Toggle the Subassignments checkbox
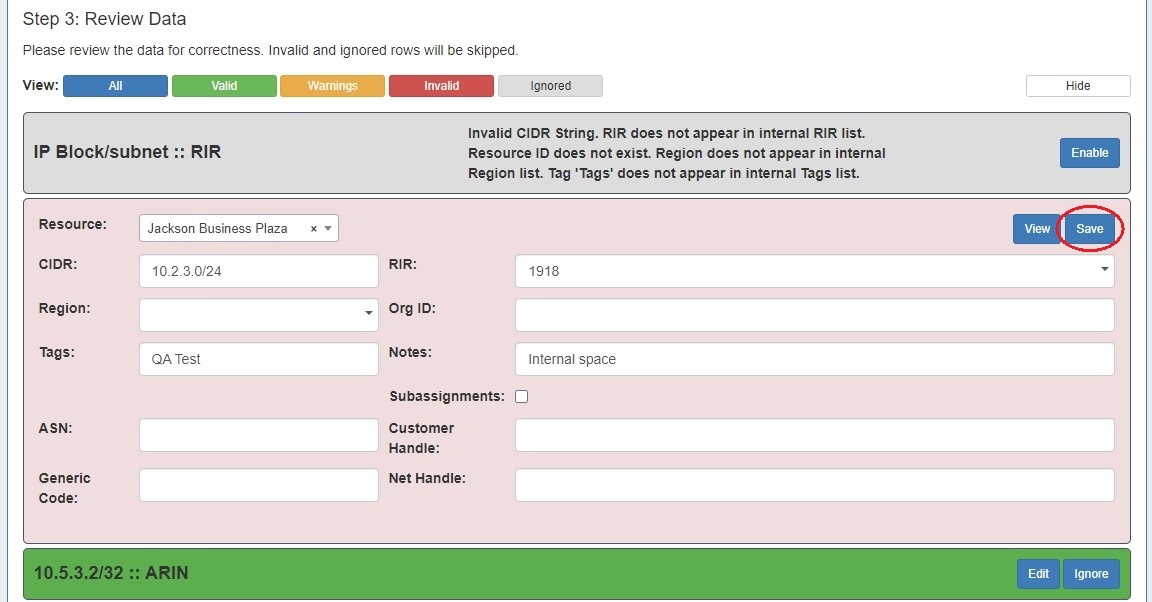1152x602 pixels. click(521, 397)
